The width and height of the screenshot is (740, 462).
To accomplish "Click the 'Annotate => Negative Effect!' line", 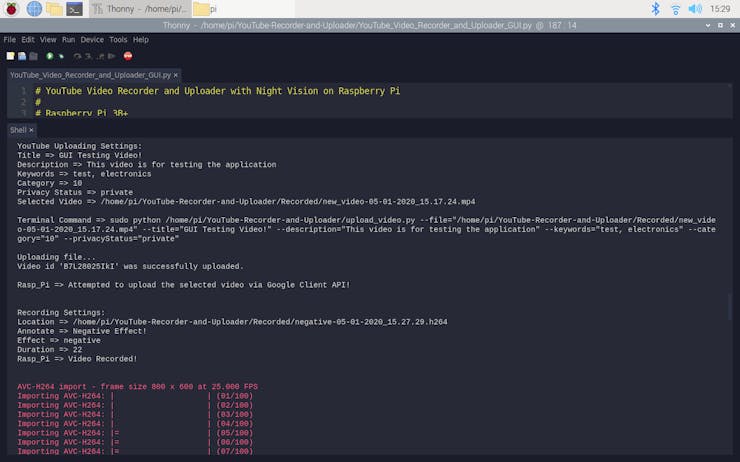I will click(82, 331).
